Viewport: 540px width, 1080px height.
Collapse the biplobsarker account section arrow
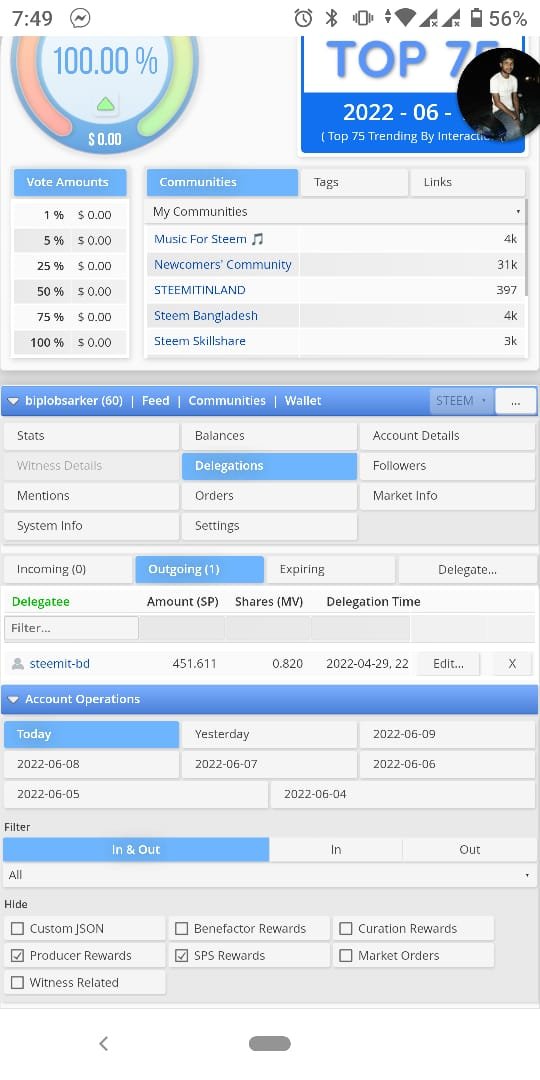[x=13, y=401]
